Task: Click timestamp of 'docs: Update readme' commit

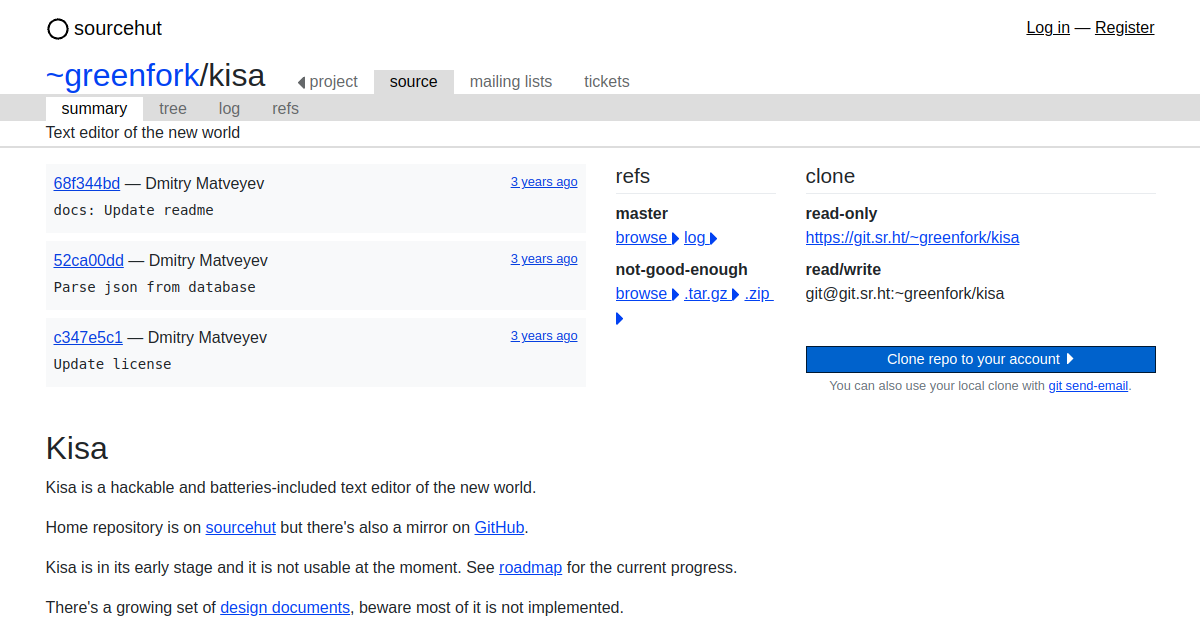Action: (544, 182)
